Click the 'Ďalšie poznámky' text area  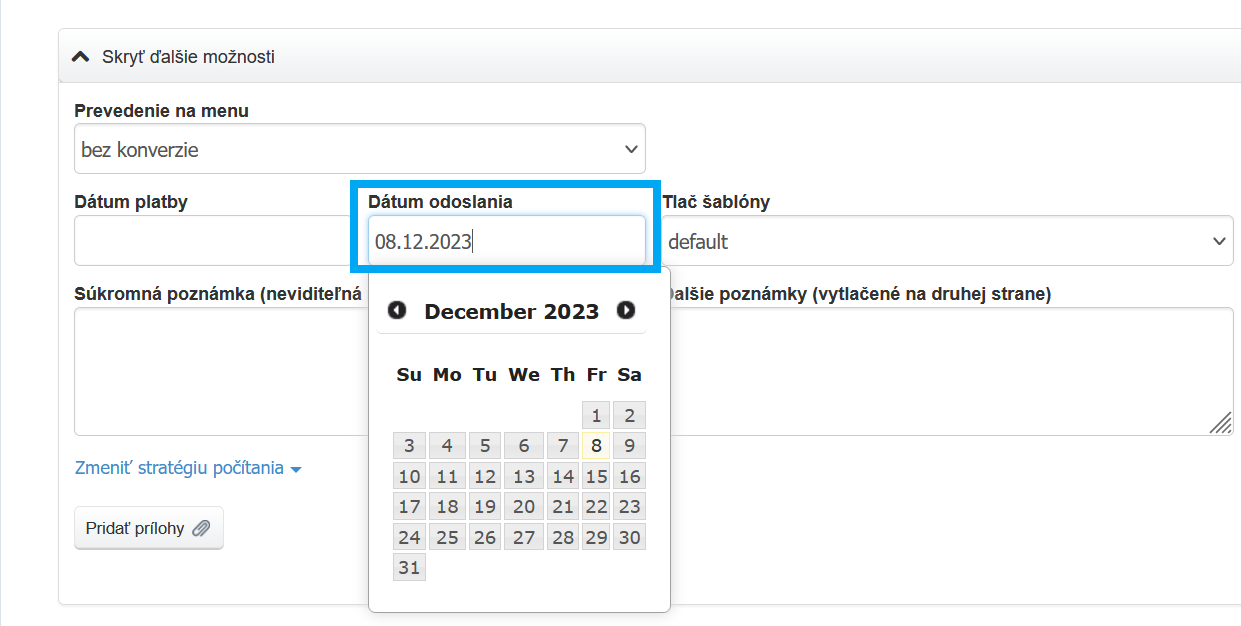point(950,371)
